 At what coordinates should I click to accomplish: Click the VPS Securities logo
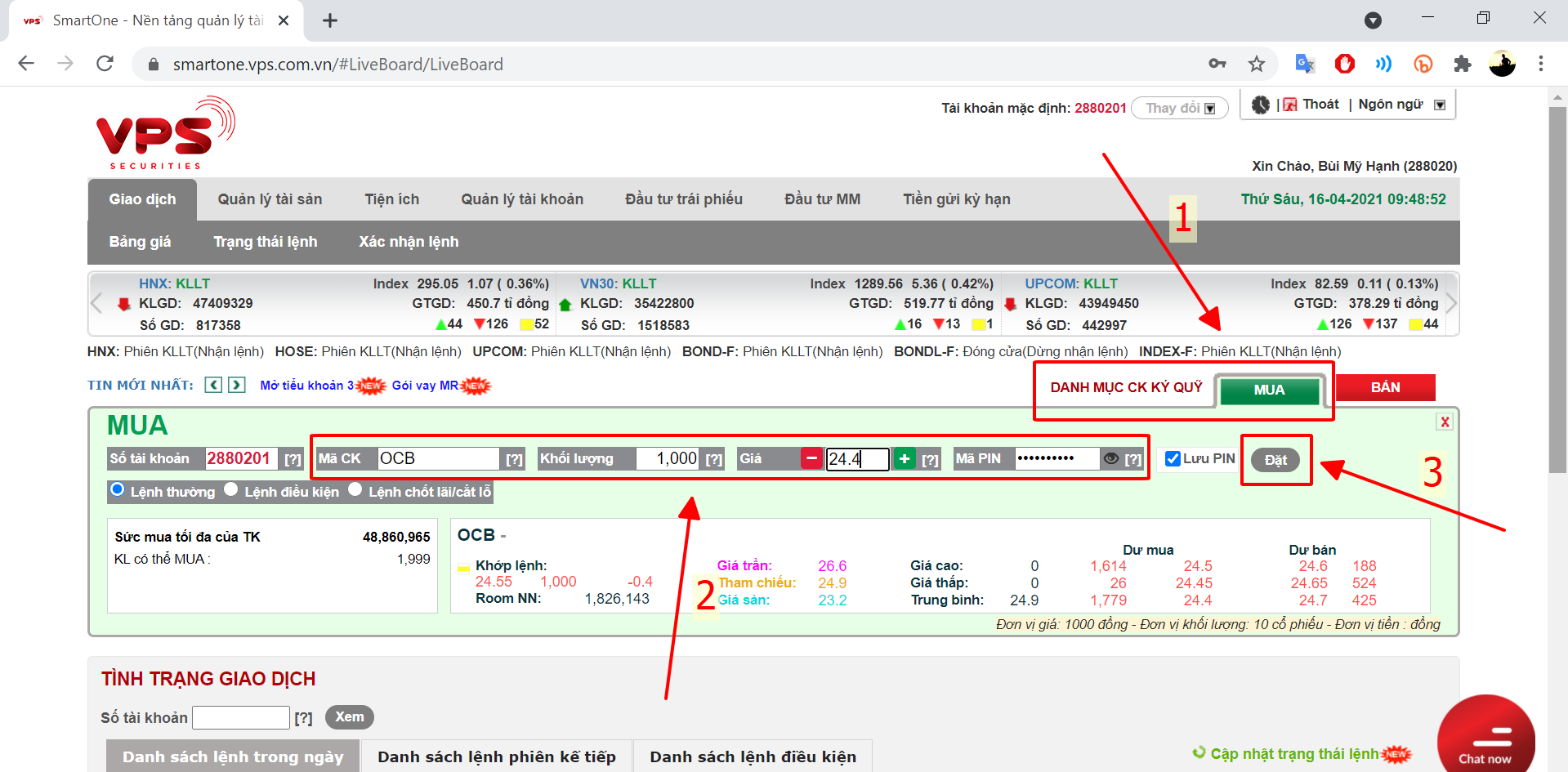pyautogui.click(x=165, y=133)
